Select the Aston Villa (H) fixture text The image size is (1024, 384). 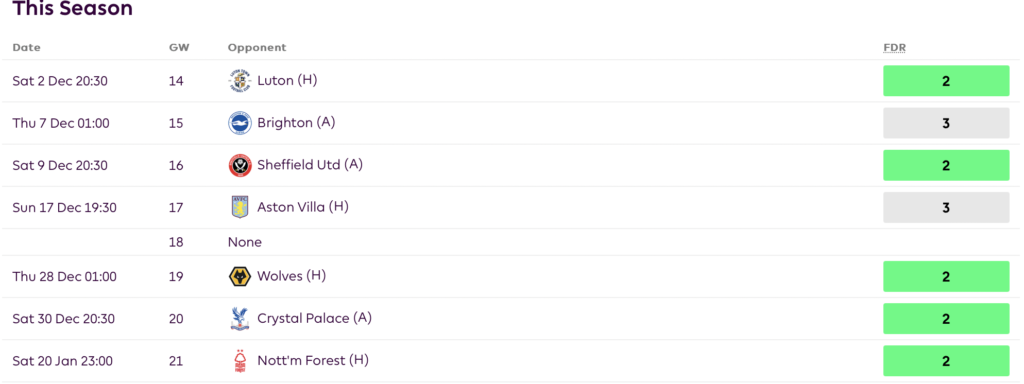click(x=303, y=207)
